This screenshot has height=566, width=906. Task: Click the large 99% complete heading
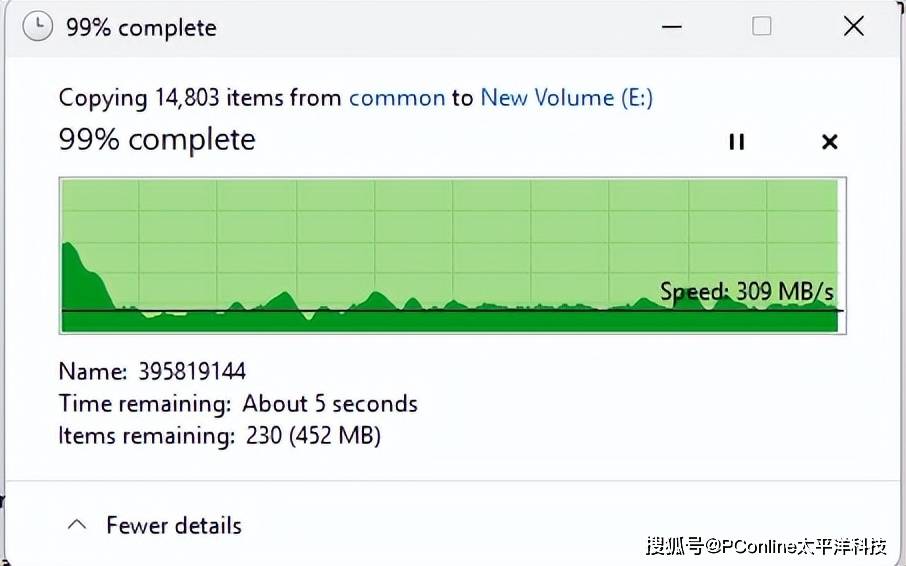point(157,140)
